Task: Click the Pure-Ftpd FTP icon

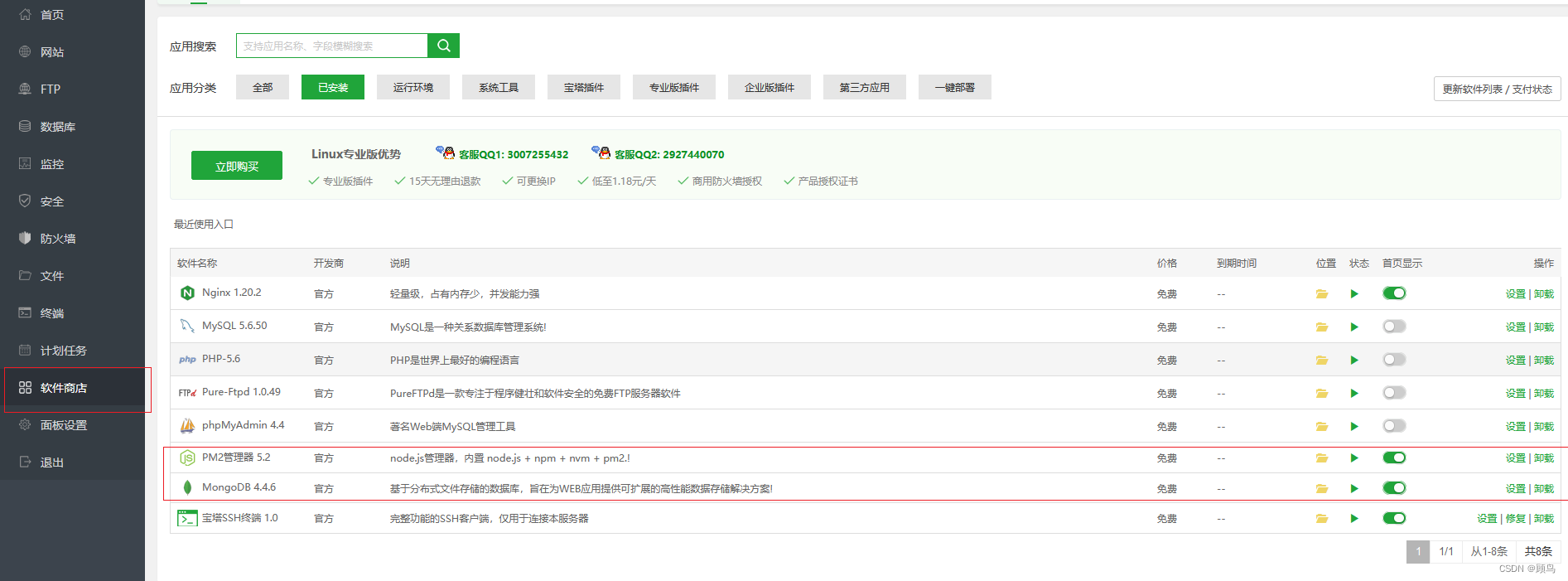Action: pos(187,393)
